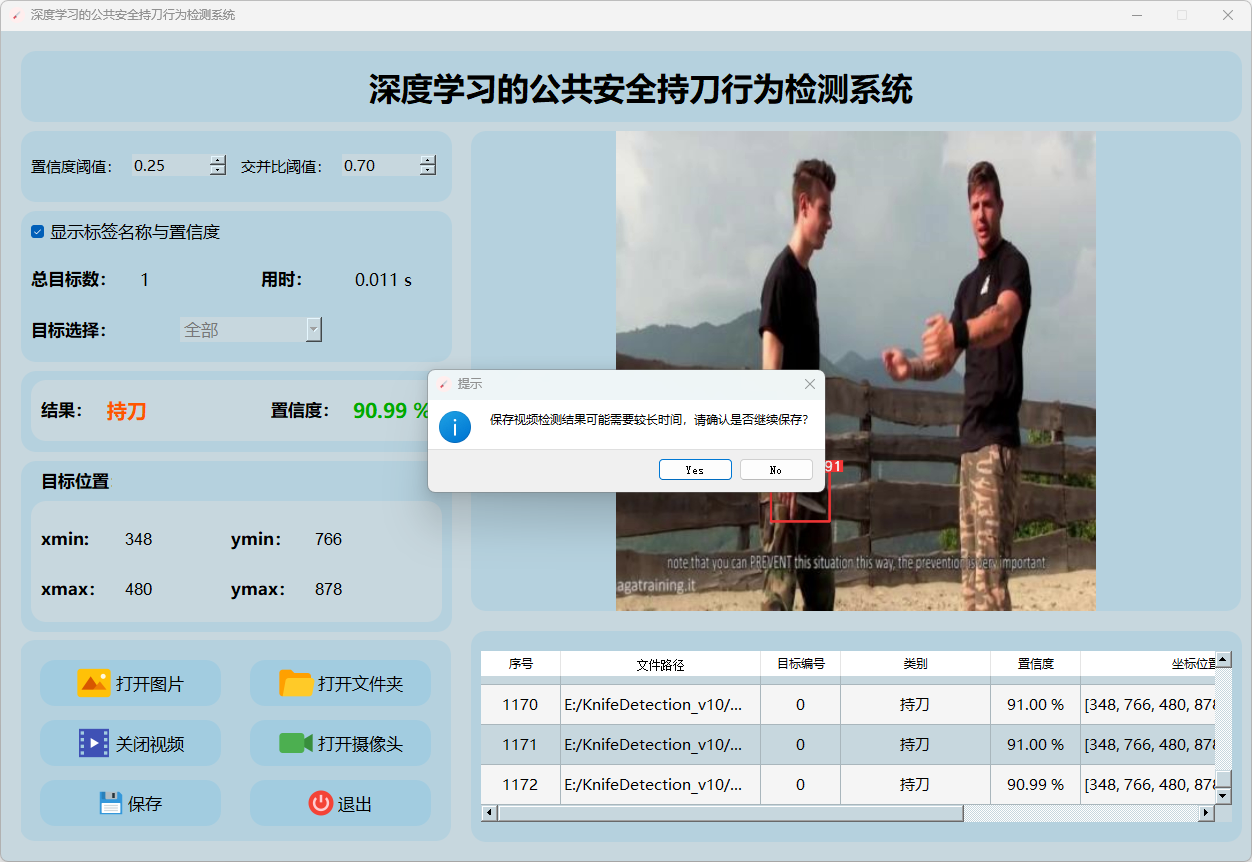Close the 提示 dialog with X
The height and width of the screenshot is (862, 1252).
tap(810, 384)
